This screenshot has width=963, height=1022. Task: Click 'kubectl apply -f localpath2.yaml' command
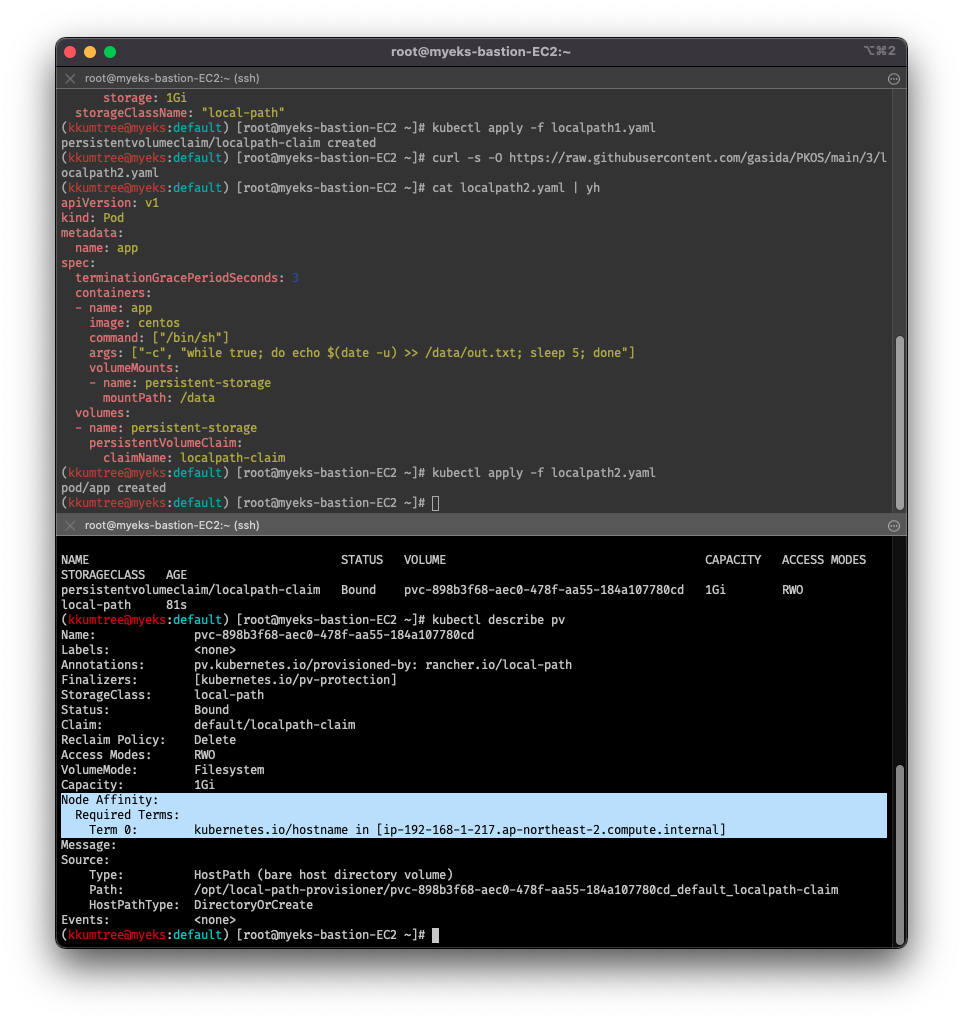(x=544, y=473)
